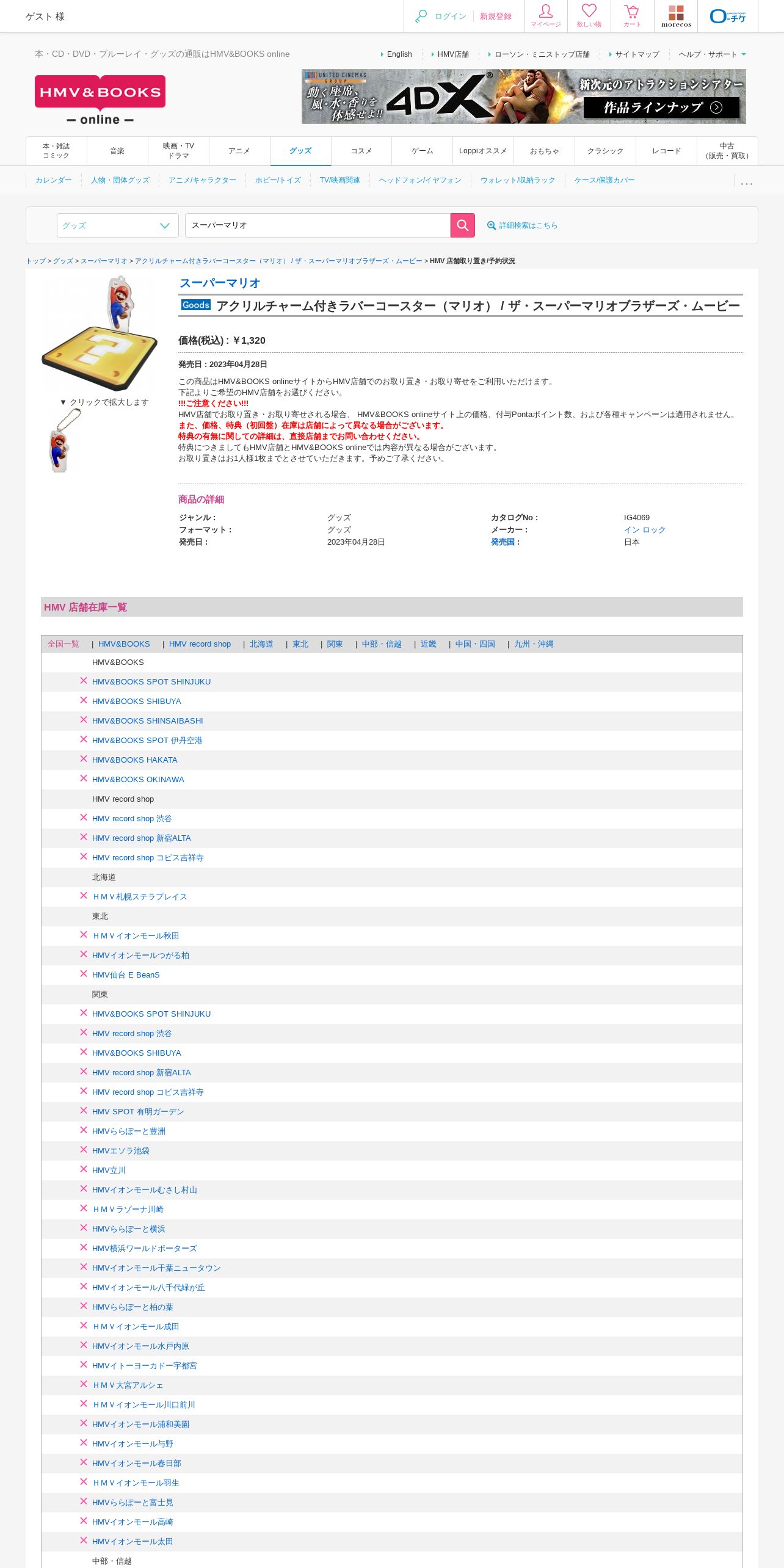The height and width of the screenshot is (1568, 784).
Task: Select the グッズ tab
Action: coord(300,151)
